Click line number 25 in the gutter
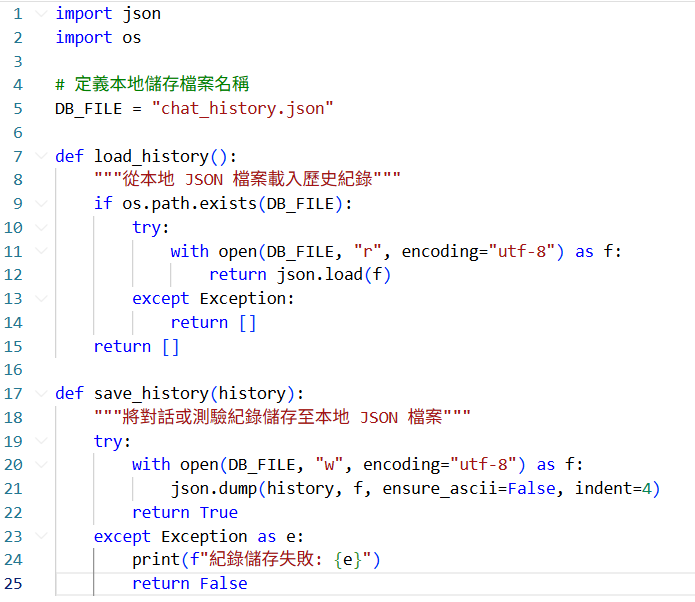The height and width of the screenshot is (602, 695). (x=13, y=583)
